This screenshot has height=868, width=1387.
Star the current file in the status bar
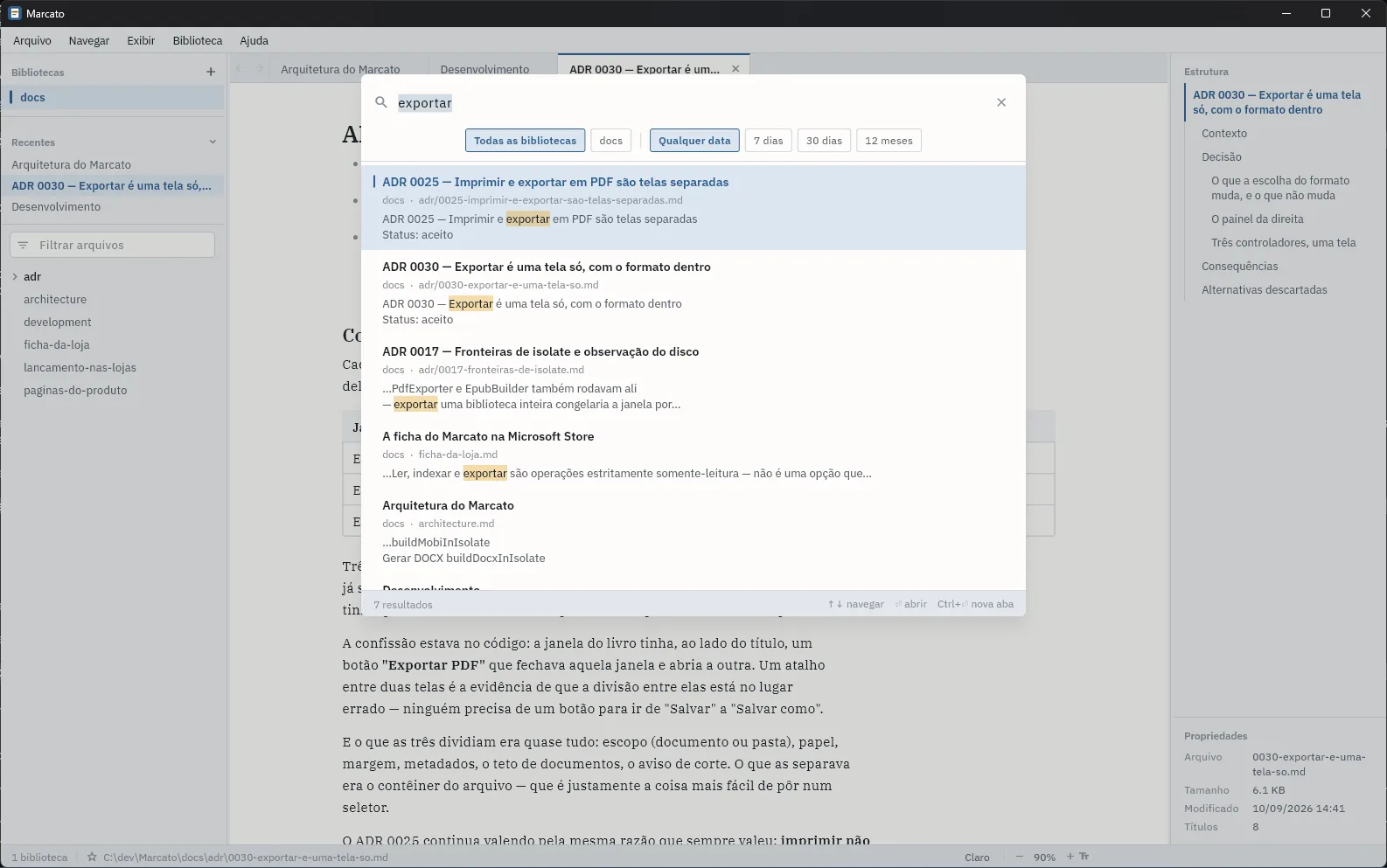pyautogui.click(x=91, y=858)
